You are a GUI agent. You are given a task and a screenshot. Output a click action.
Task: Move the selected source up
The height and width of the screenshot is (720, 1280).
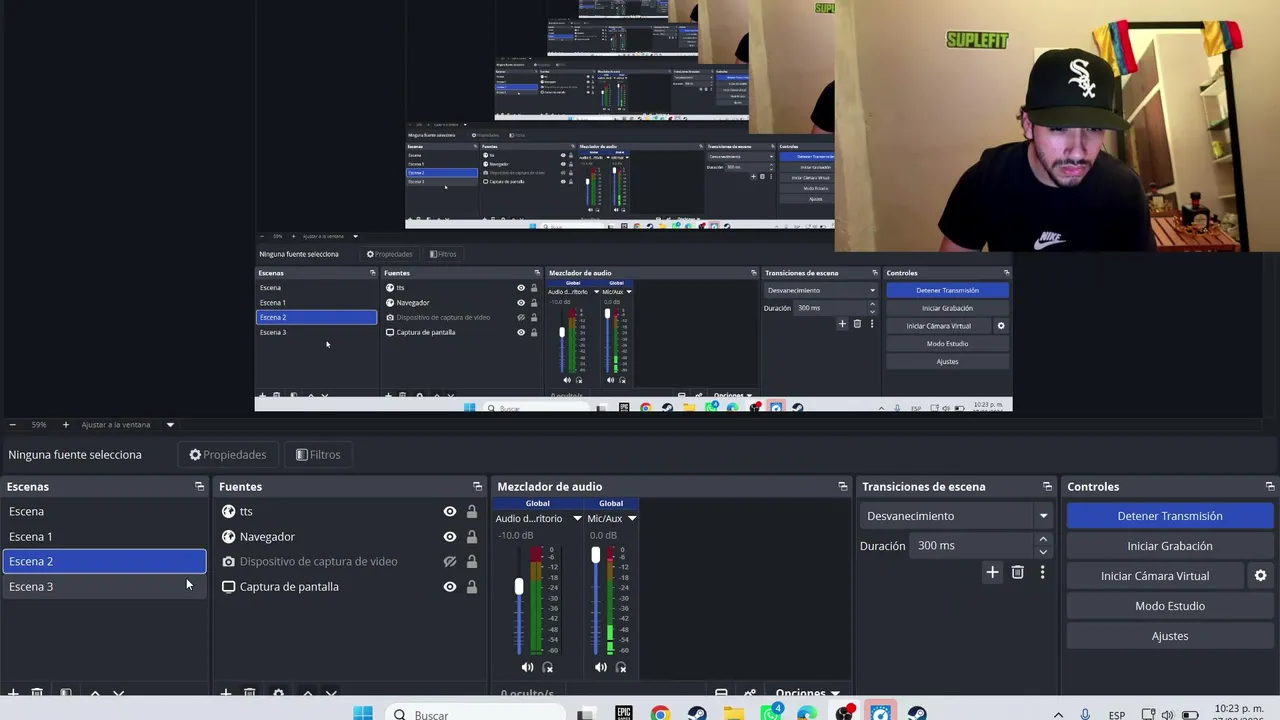307,693
